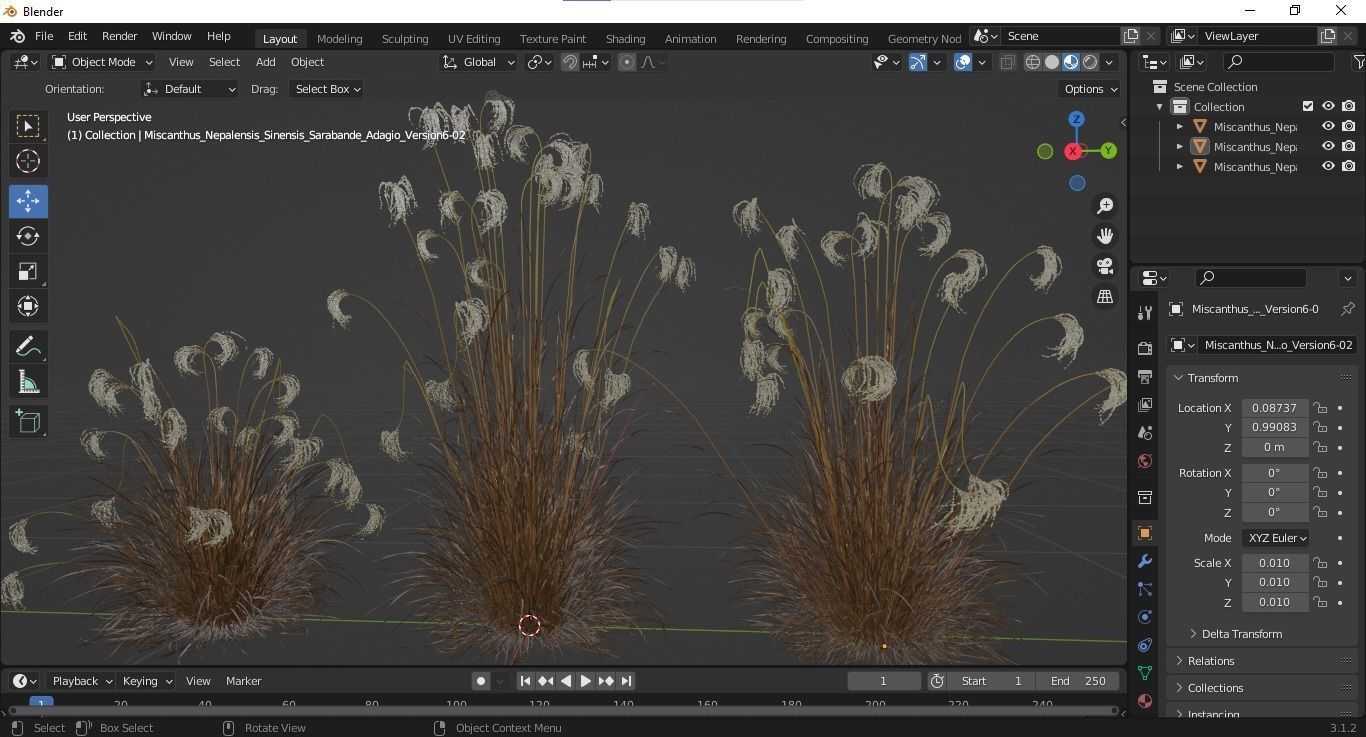Screen dimensions: 1366x737
Task: Disable render camera for Collection
Action: coord(1349,106)
